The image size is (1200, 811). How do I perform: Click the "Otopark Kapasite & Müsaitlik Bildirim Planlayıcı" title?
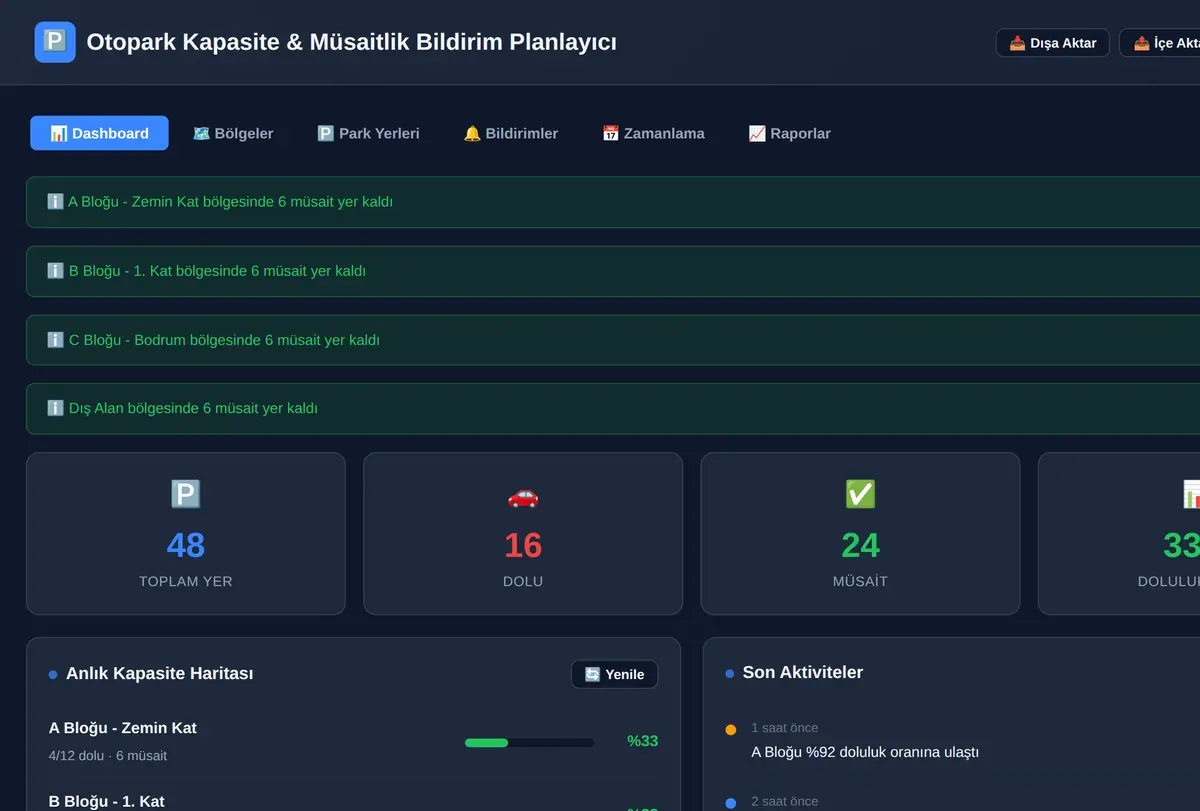[x=352, y=42]
